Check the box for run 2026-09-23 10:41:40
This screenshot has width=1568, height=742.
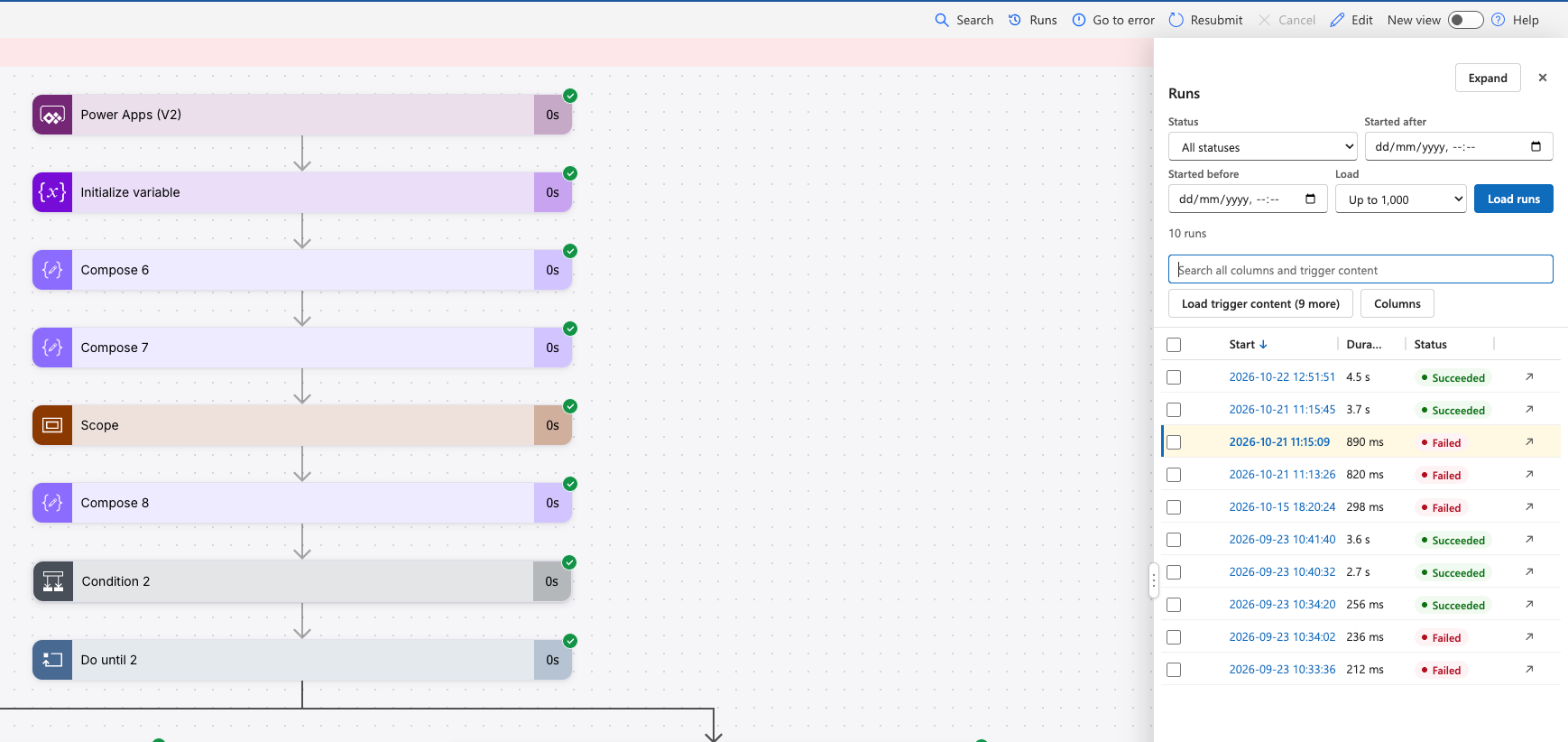coord(1174,539)
